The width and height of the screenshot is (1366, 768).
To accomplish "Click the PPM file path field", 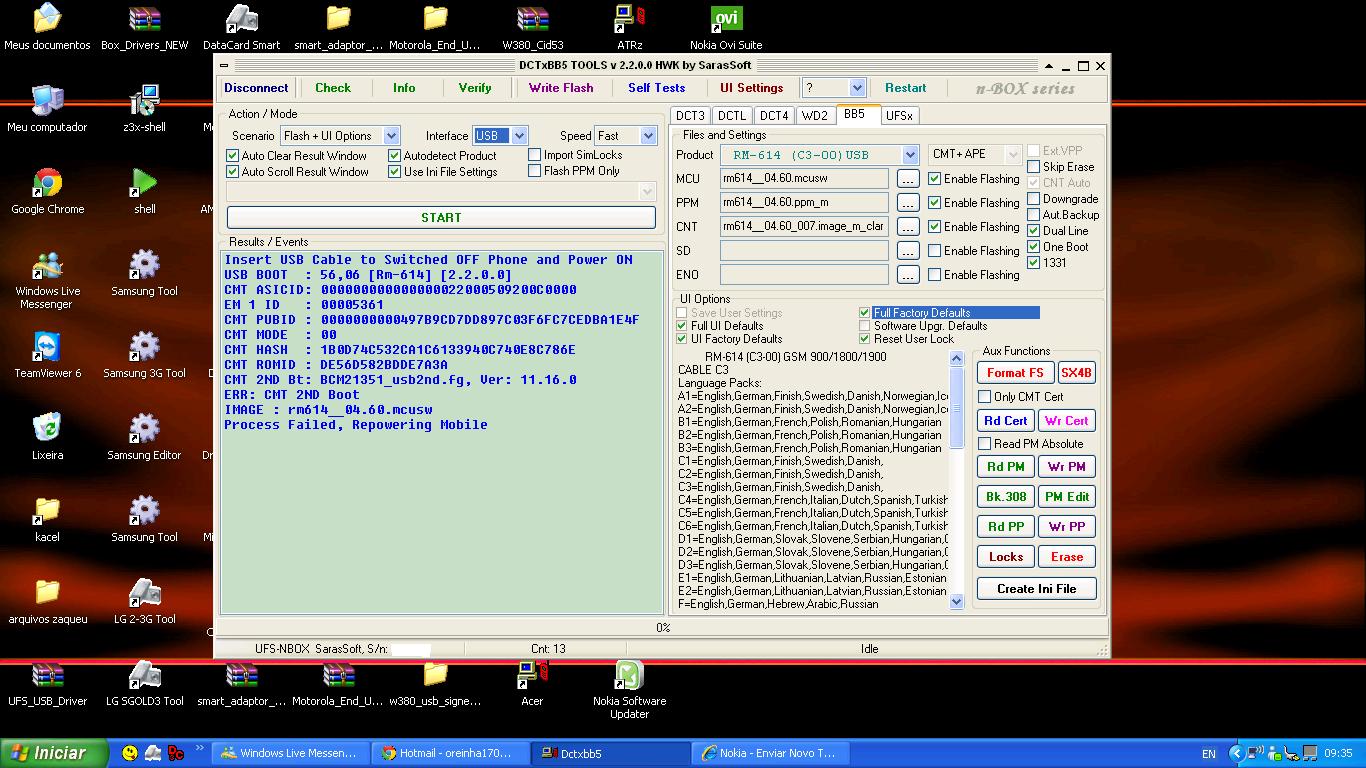I will click(804, 203).
